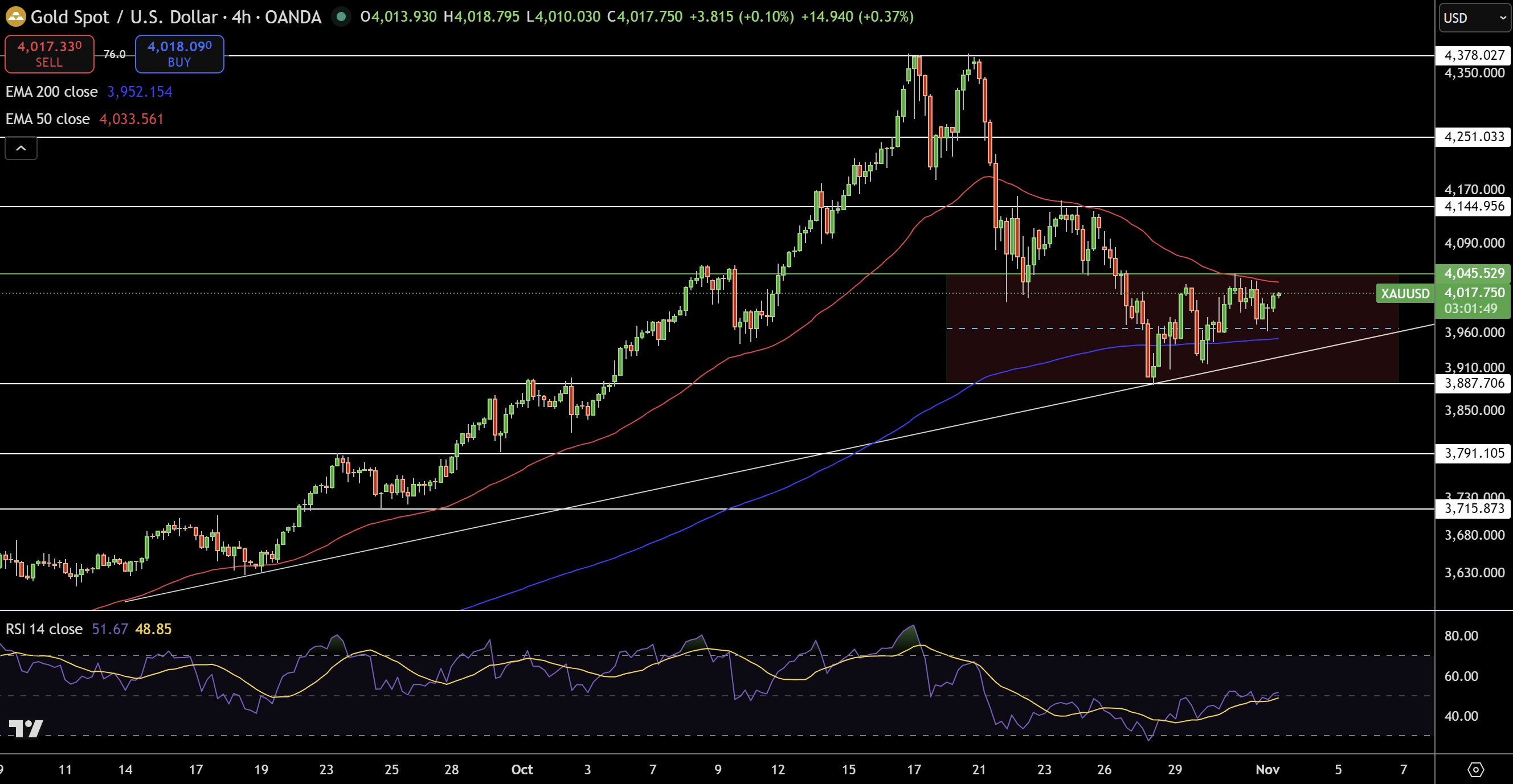The width and height of the screenshot is (1513, 784).
Task: Click the symbol title Gold Spot / U.S. Dollar
Action: coord(127,17)
